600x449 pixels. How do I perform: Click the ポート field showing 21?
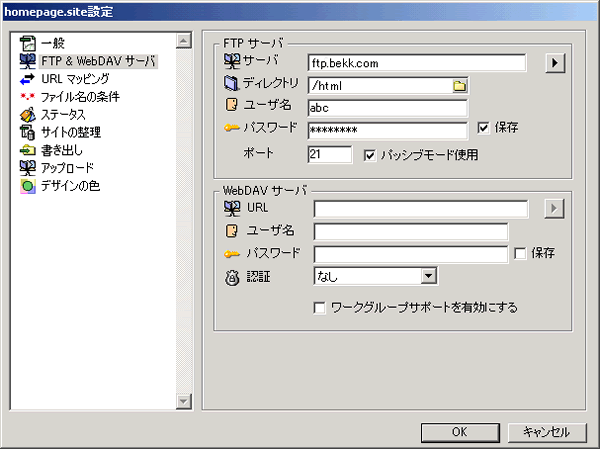coord(329,155)
